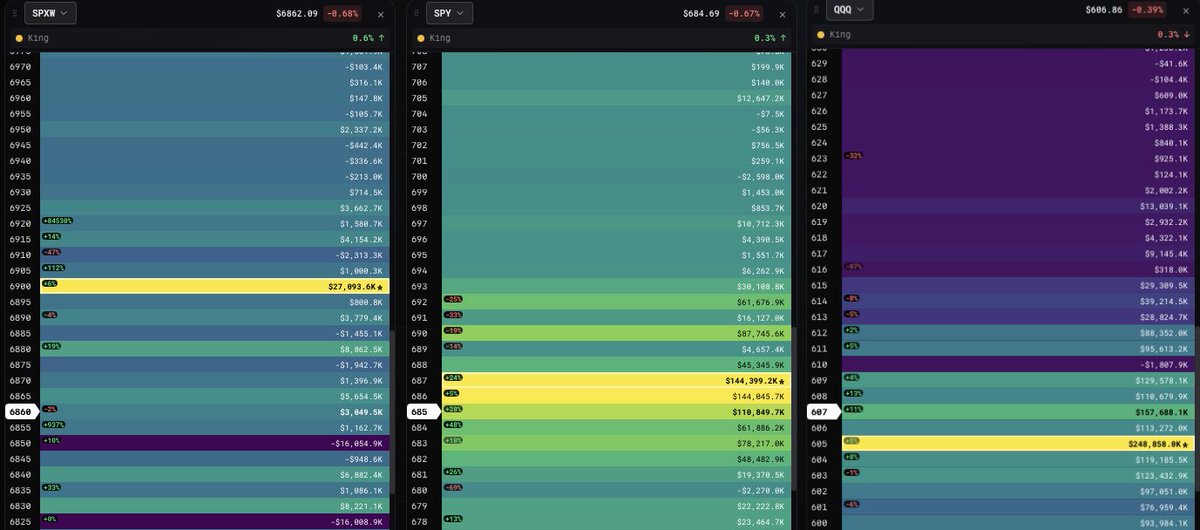This screenshot has width=1200, height=530.
Task: Click the -97% badge at QQQ strike 616
Action: (x=853, y=267)
